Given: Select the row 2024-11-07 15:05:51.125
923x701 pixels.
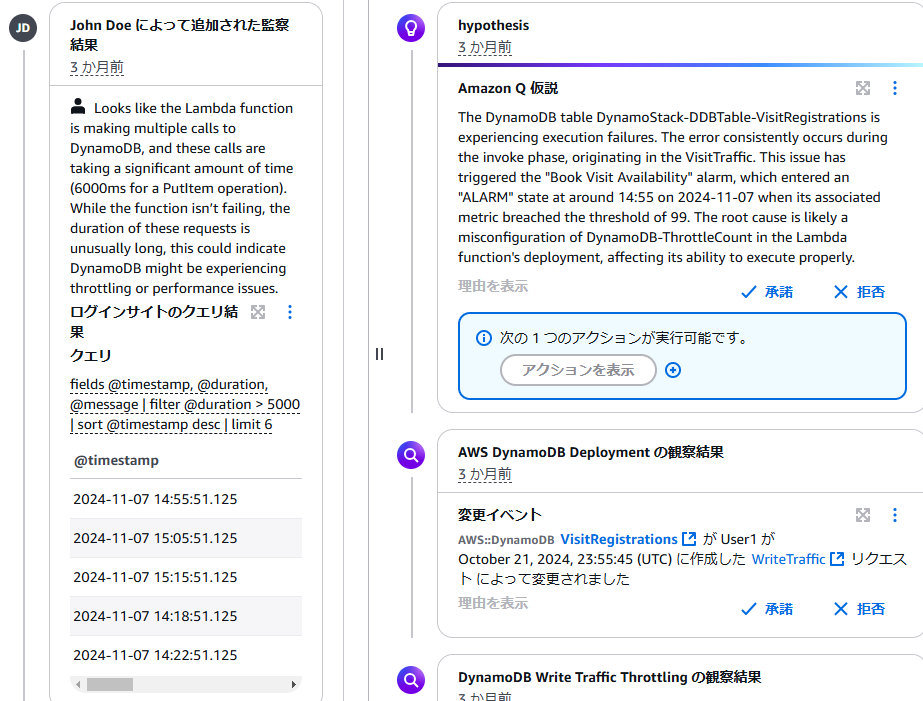Looking at the screenshot, I should pos(186,538).
